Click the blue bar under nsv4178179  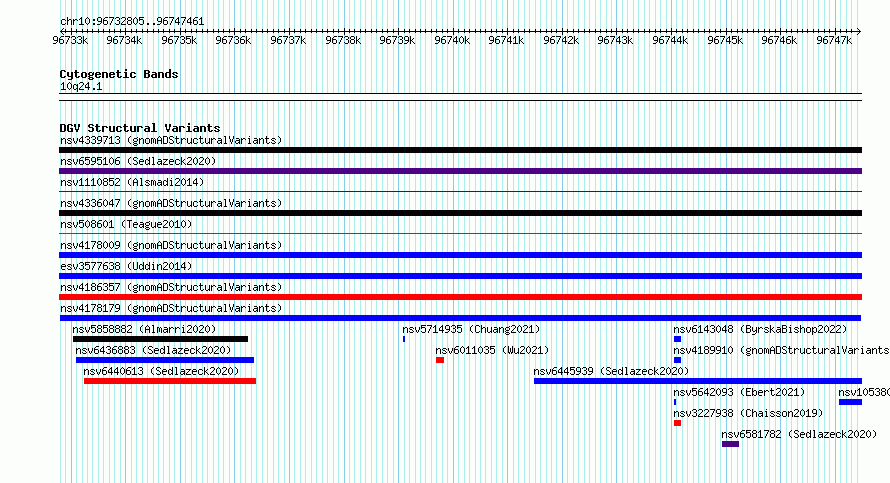click(460, 318)
